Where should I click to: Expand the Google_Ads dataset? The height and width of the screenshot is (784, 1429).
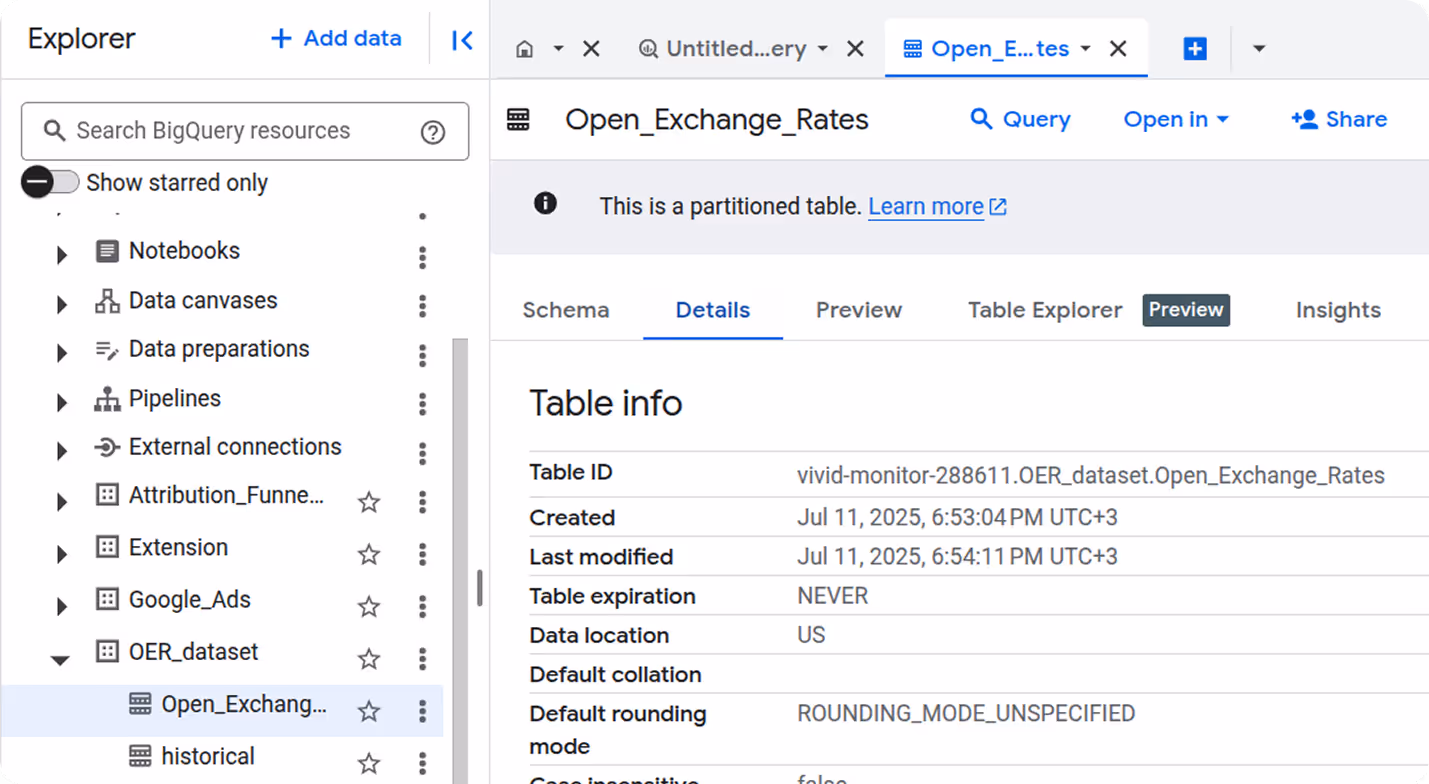(x=62, y=606)
